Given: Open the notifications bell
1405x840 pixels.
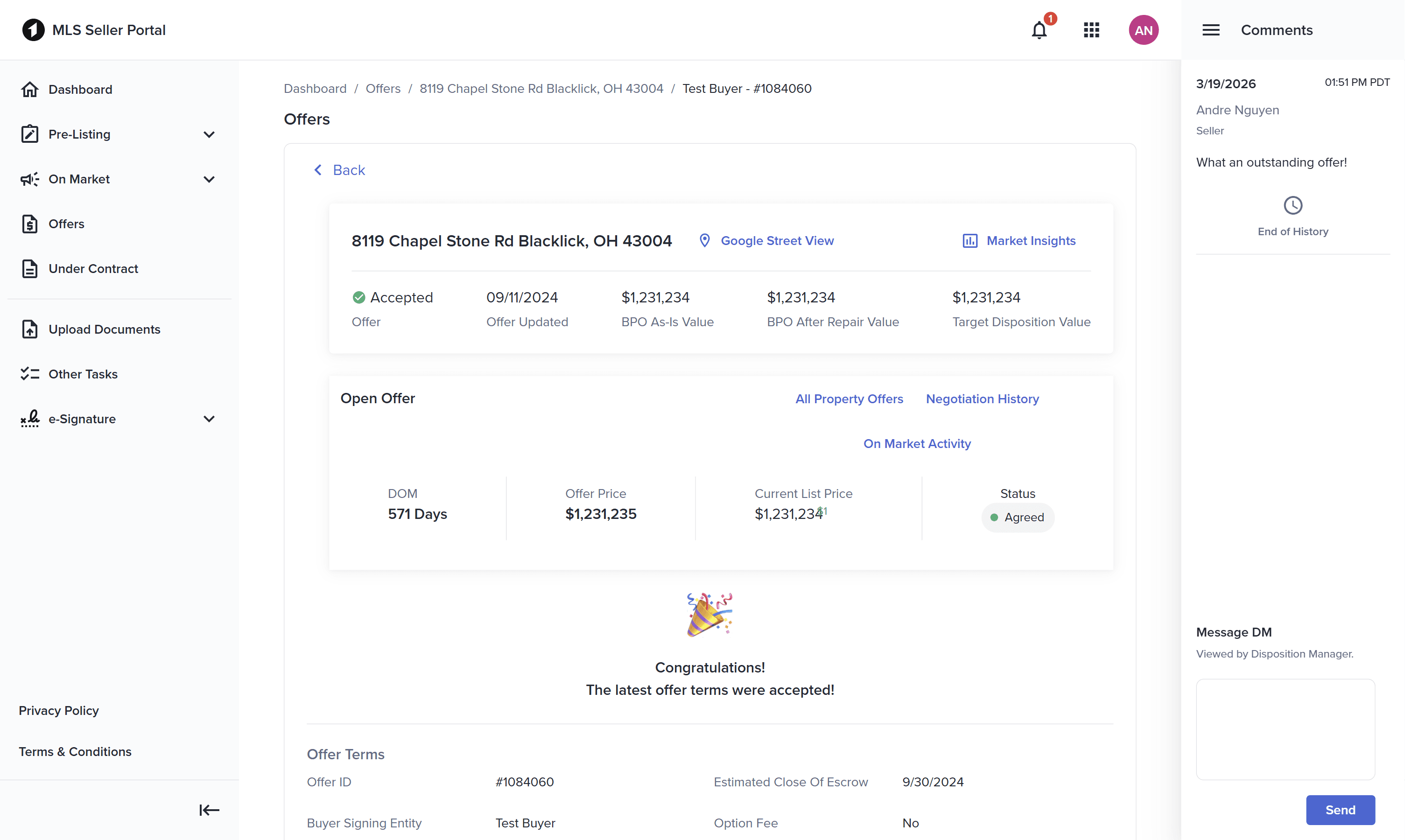Looking at the screenshot, I should click(1040, 30).
